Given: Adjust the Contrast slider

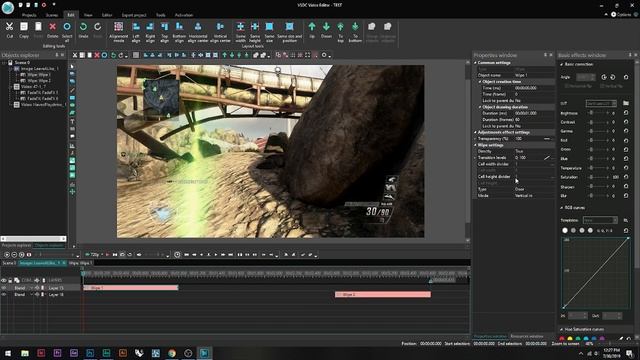Looking at the screenshot, I should 598,122.
